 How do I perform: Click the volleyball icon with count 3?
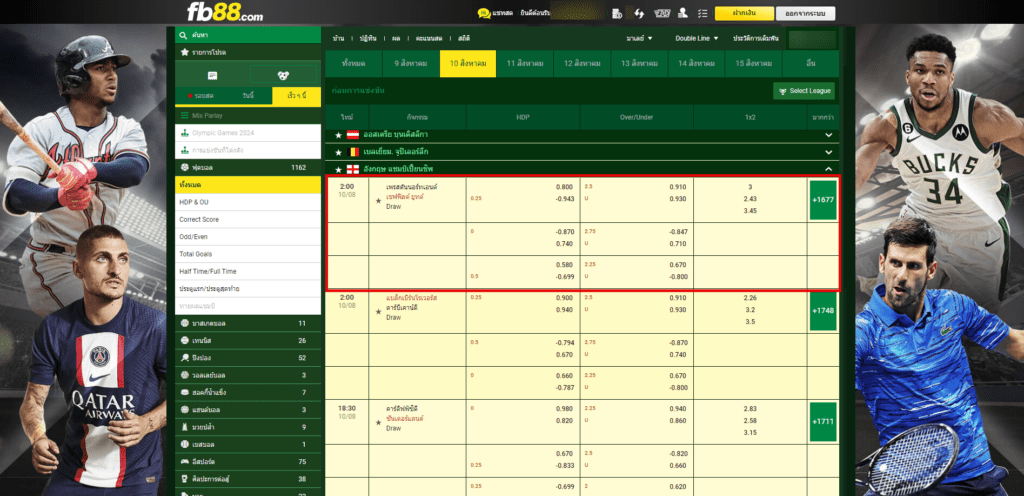(x=185, y=375)
